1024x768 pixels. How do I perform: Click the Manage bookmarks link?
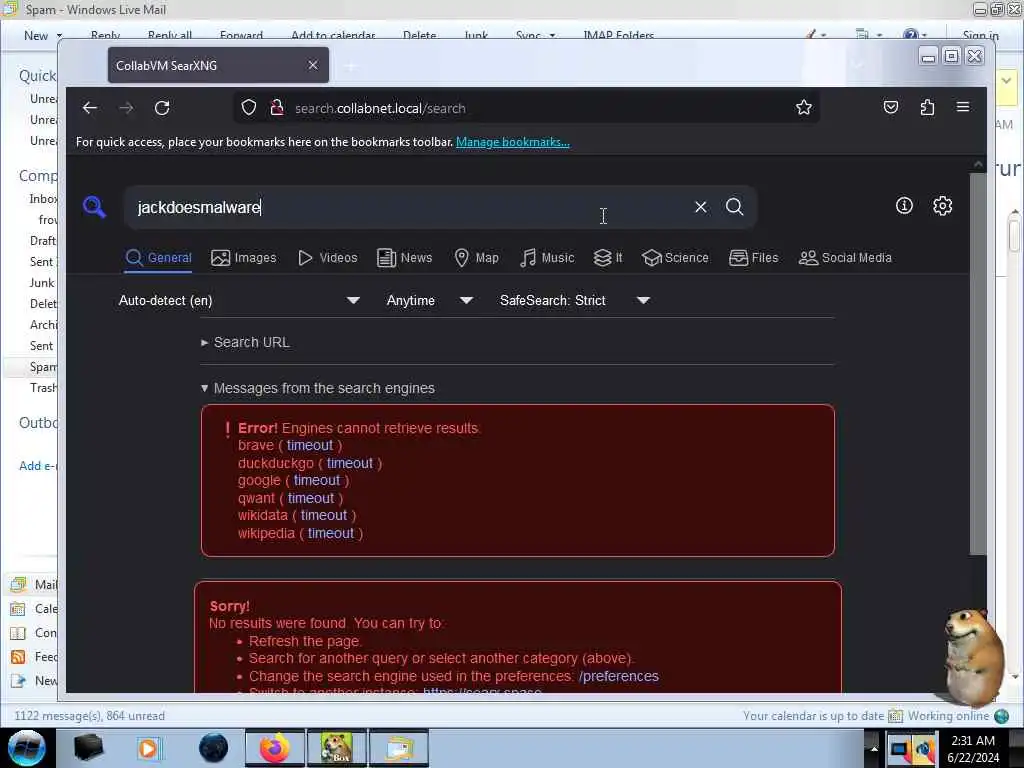(513, 142)
